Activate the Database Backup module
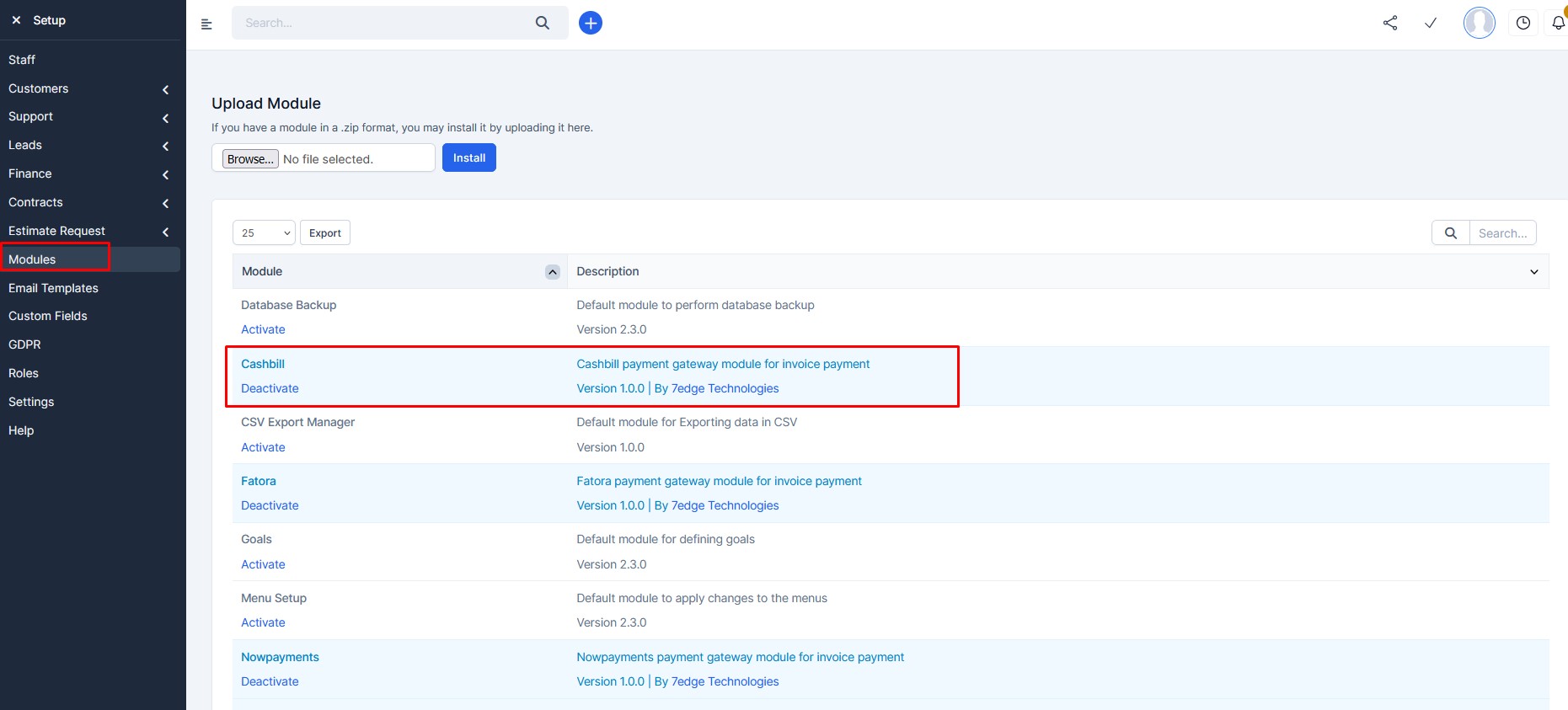Image resolution: width=1568 pixels, height=710 pixels. [263, 329]
